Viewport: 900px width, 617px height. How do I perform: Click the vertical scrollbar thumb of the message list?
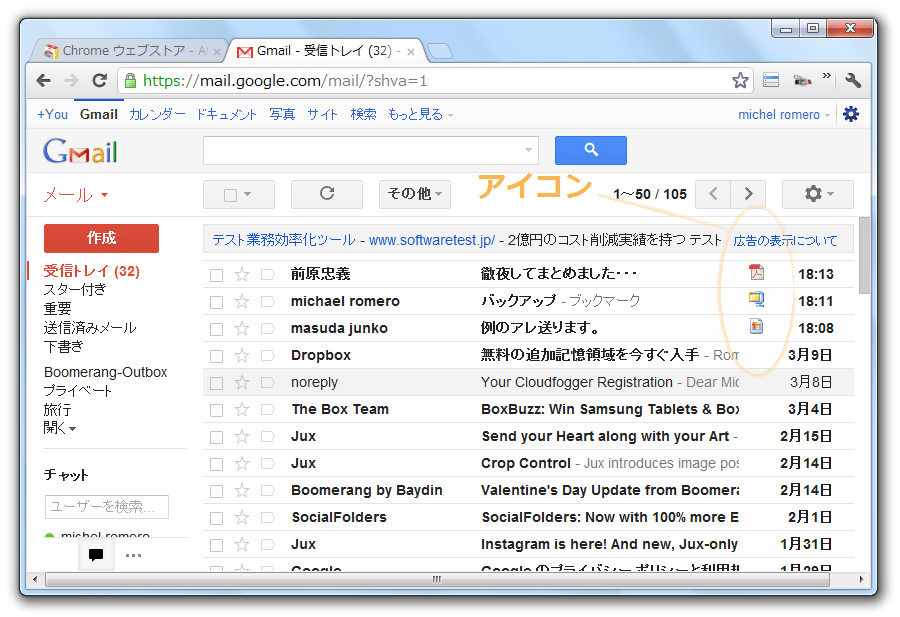pyautogui.click(x=864, y=255)
